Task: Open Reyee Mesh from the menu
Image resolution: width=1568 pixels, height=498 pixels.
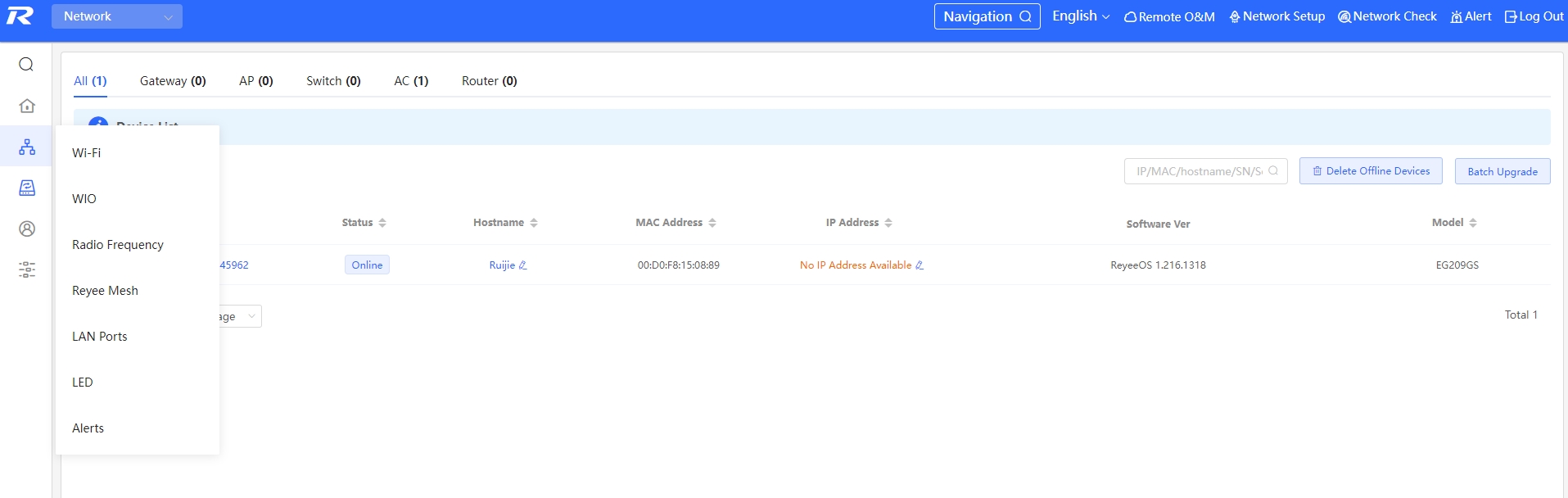Action: pos(105,291)
